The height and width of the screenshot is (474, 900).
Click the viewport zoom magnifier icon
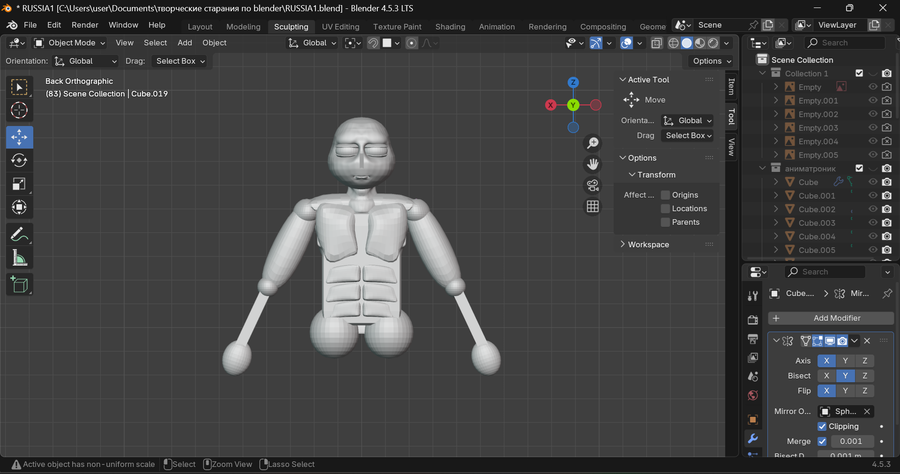(x=592, y=143)
